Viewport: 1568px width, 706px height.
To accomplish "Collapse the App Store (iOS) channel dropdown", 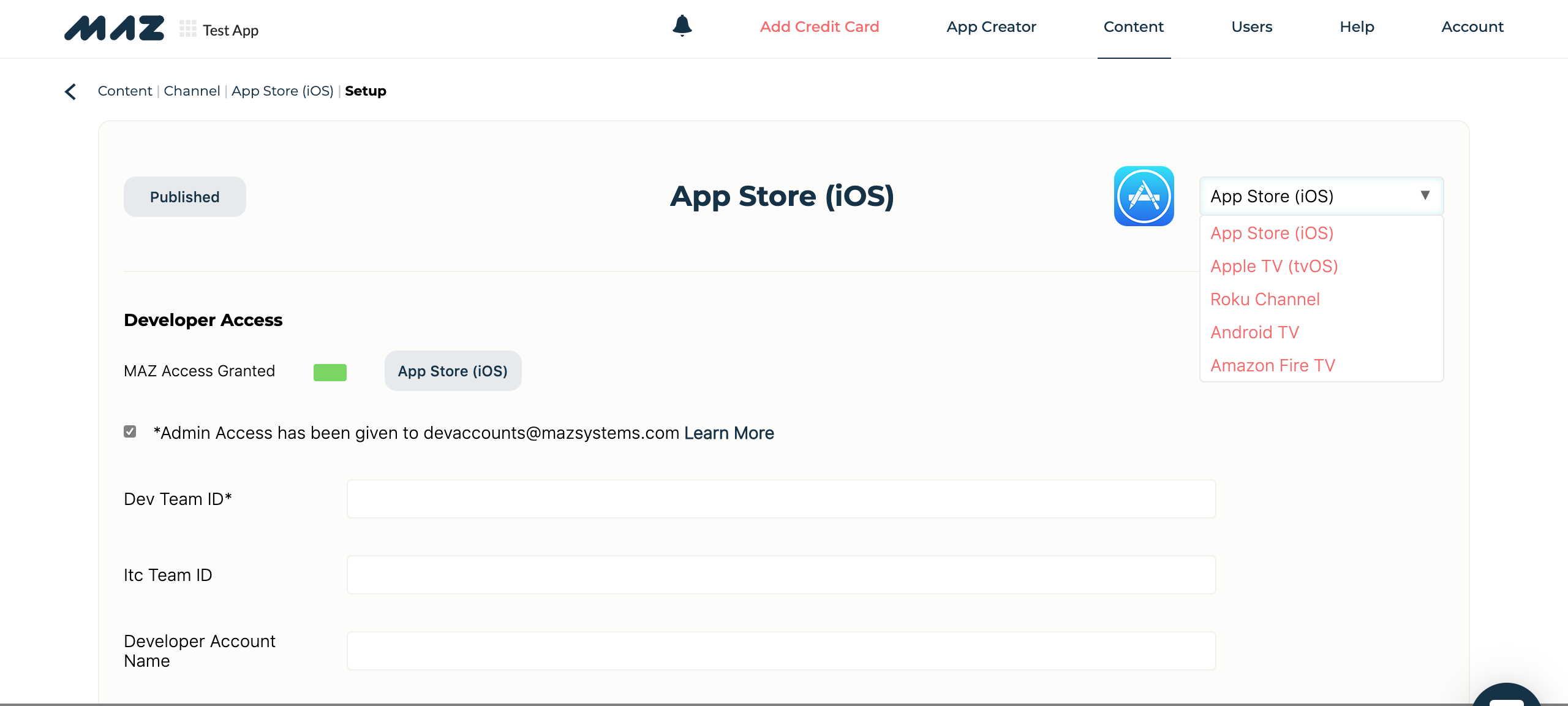I will (1321, 196).
